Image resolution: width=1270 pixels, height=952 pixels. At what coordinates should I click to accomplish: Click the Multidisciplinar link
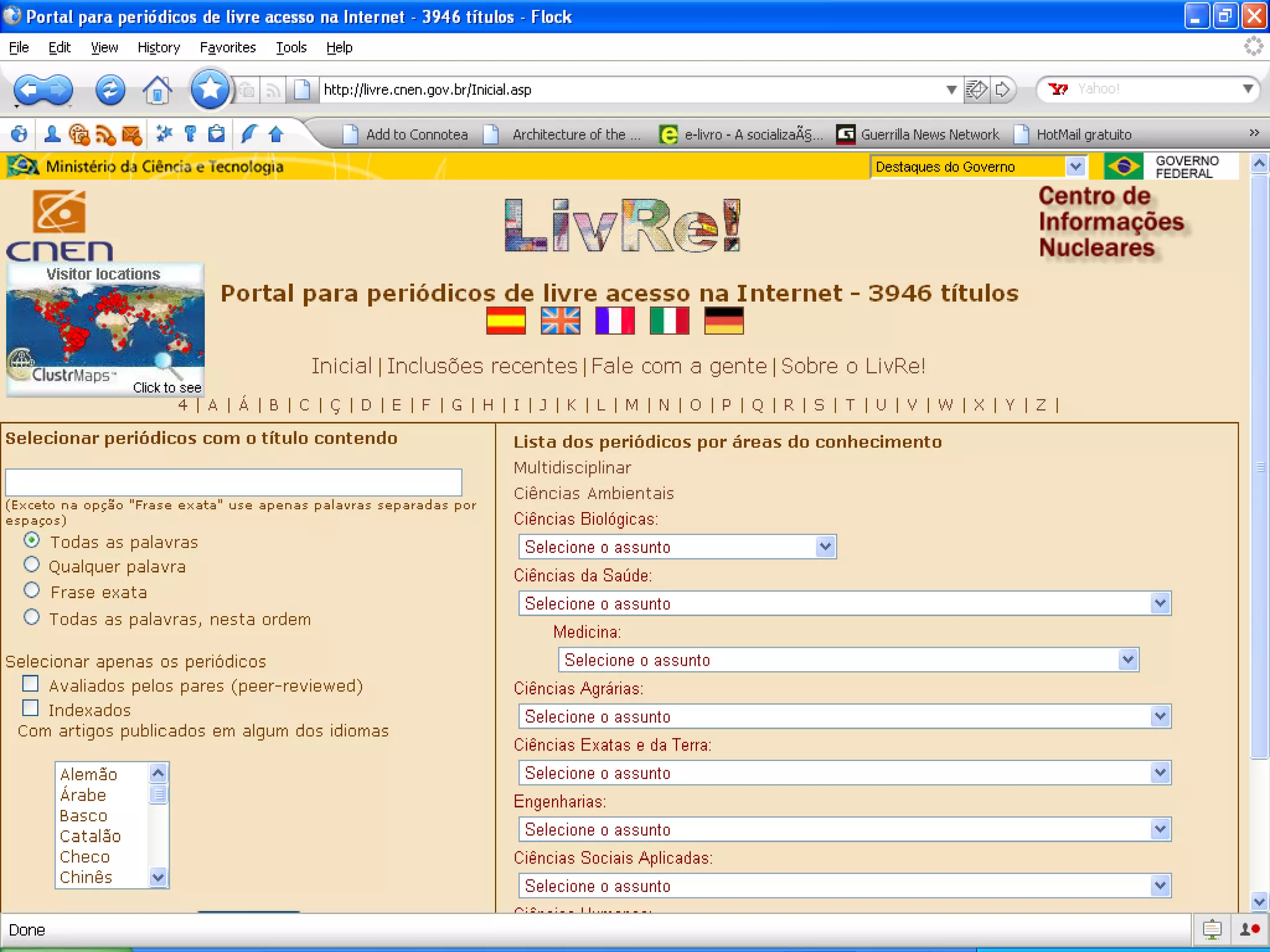pos(572,468)
